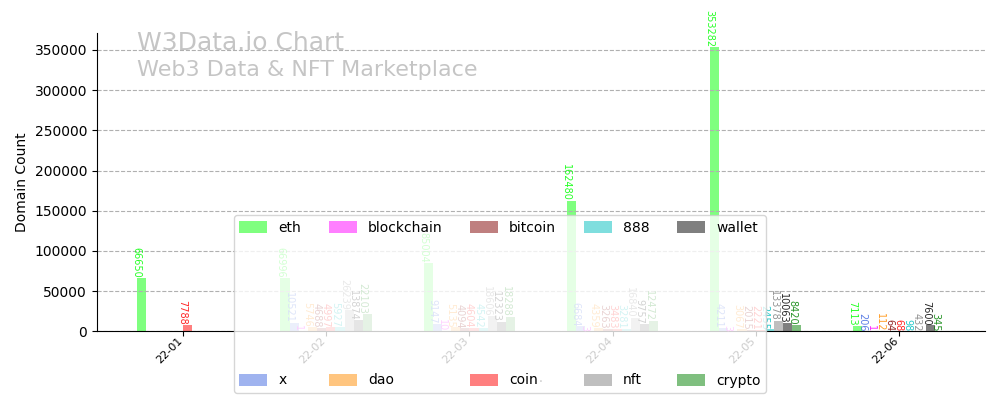Click the green eth legend swatch
1000x400 pixels.
(x=253, y=227)
